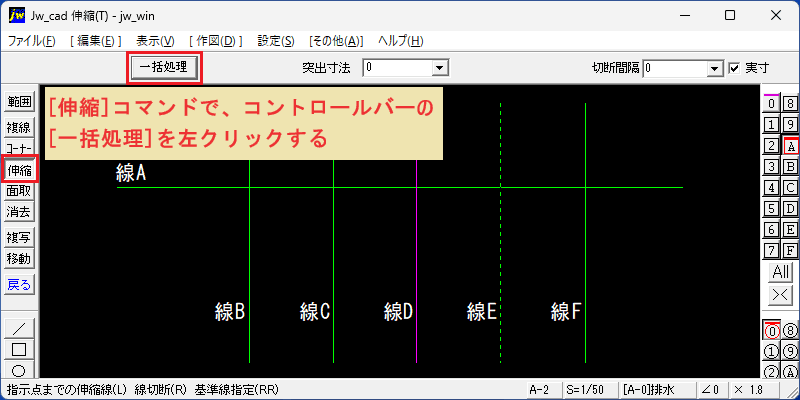The image size is (800, 400).
Task: Choose the 消去 erase tool
Action: [19, 212]
